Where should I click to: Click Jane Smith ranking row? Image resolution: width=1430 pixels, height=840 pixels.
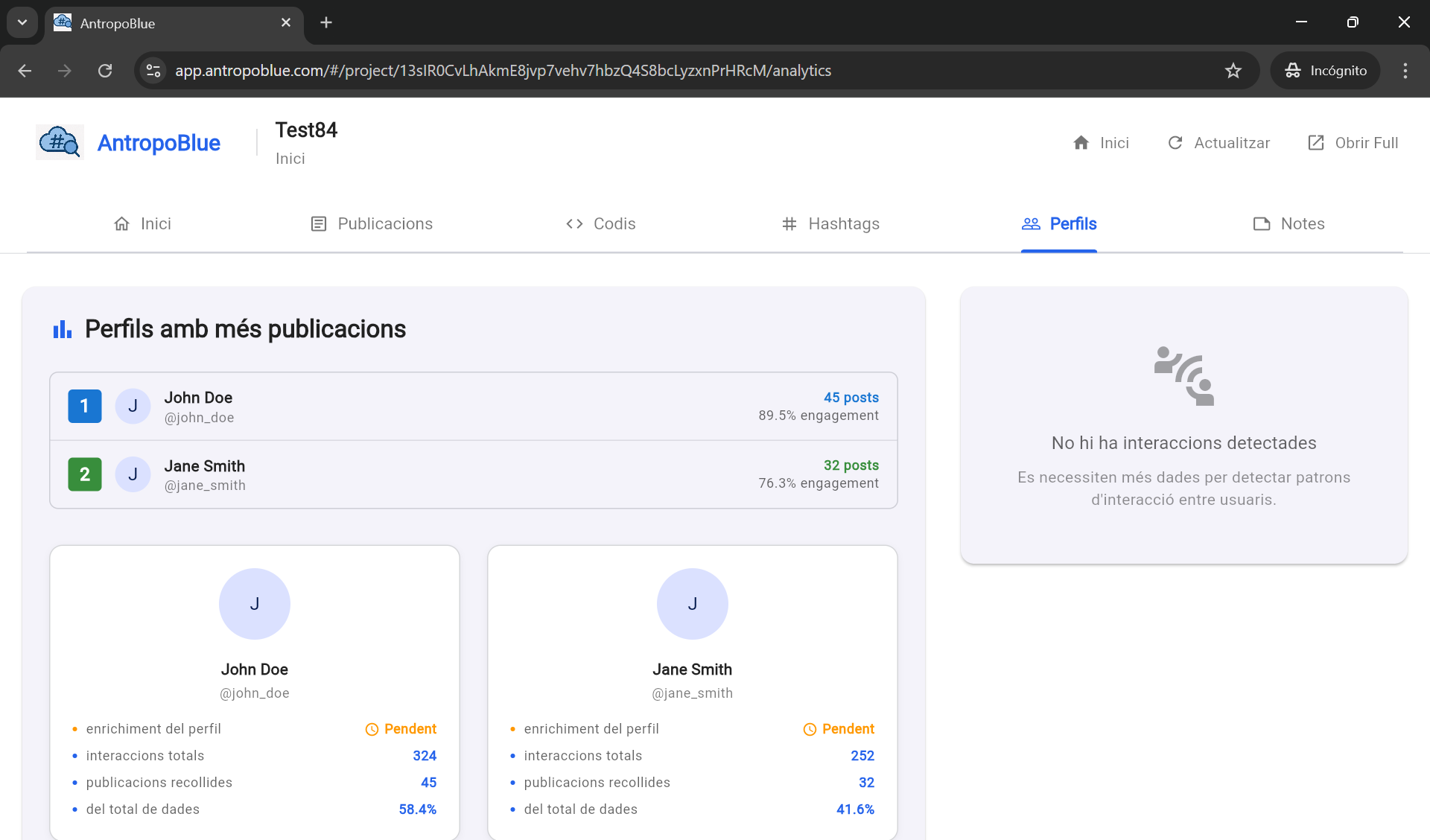coord(473,474)
